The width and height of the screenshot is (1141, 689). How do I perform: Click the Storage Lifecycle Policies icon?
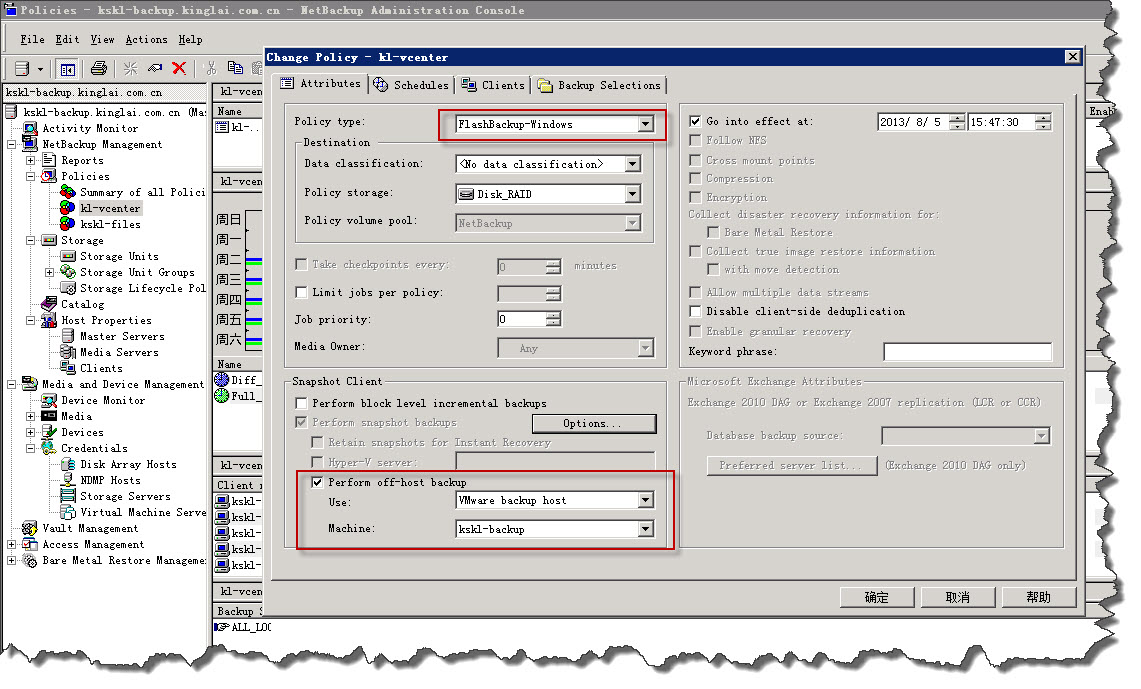68,288
